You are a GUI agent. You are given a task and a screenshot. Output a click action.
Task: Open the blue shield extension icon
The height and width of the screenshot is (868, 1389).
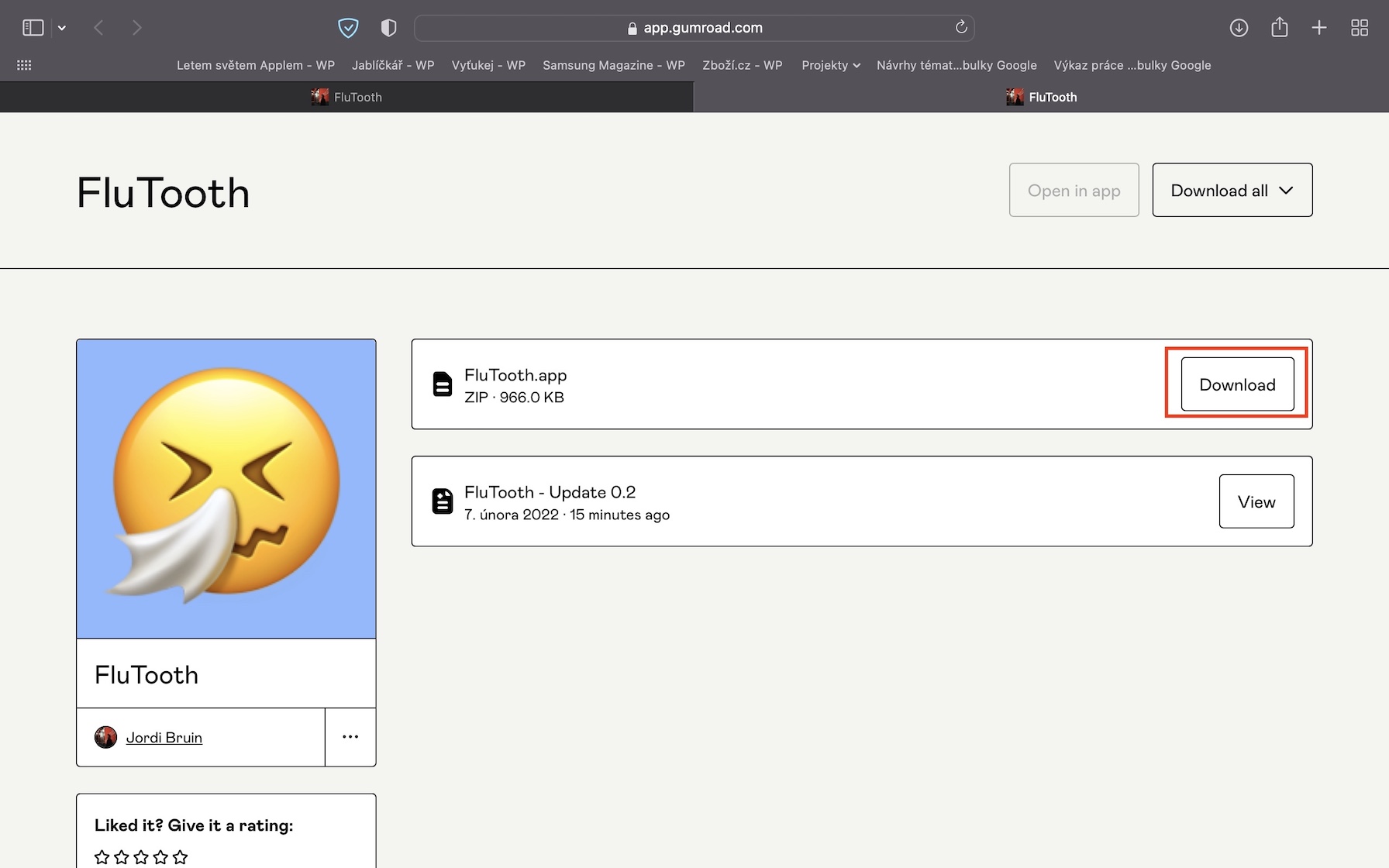[348, 28]
